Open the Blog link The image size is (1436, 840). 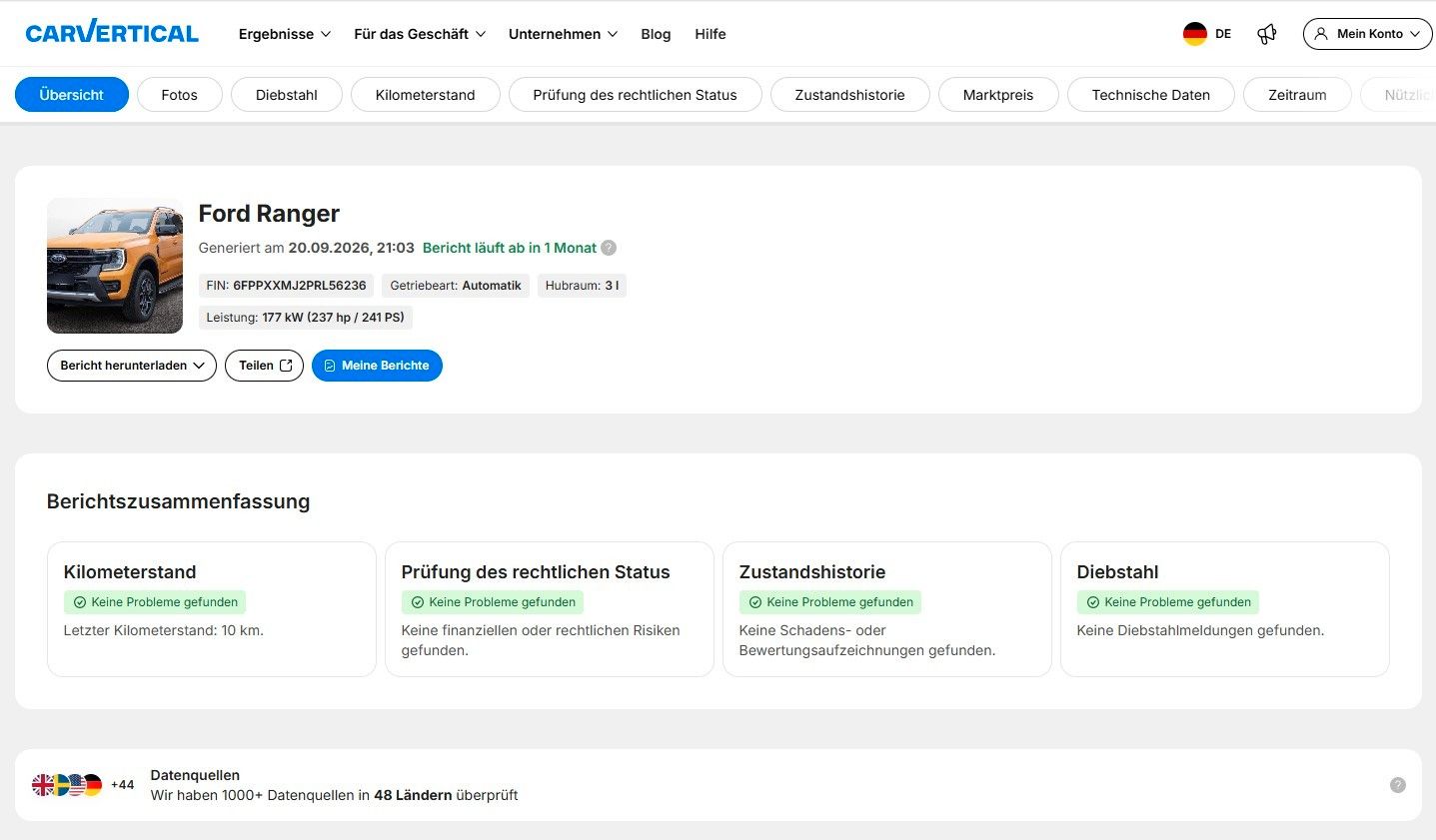click(656, 34)
